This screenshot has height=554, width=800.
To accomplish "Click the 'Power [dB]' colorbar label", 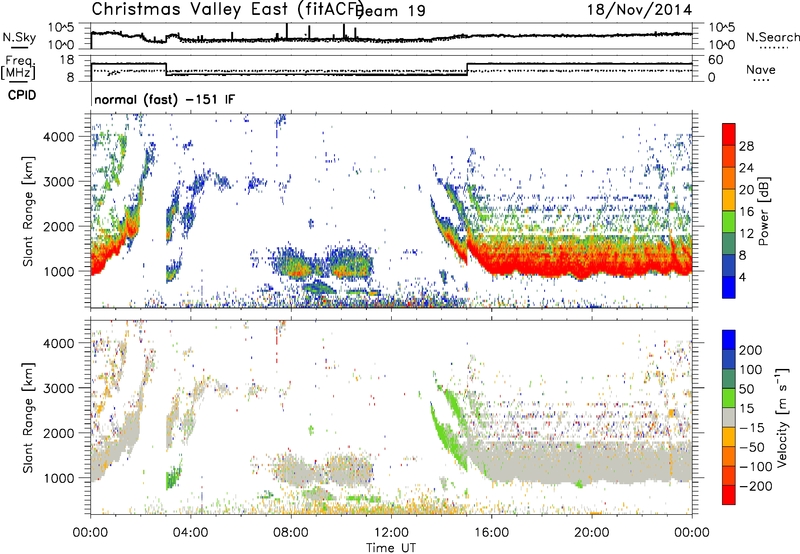I will coord(763,211).
